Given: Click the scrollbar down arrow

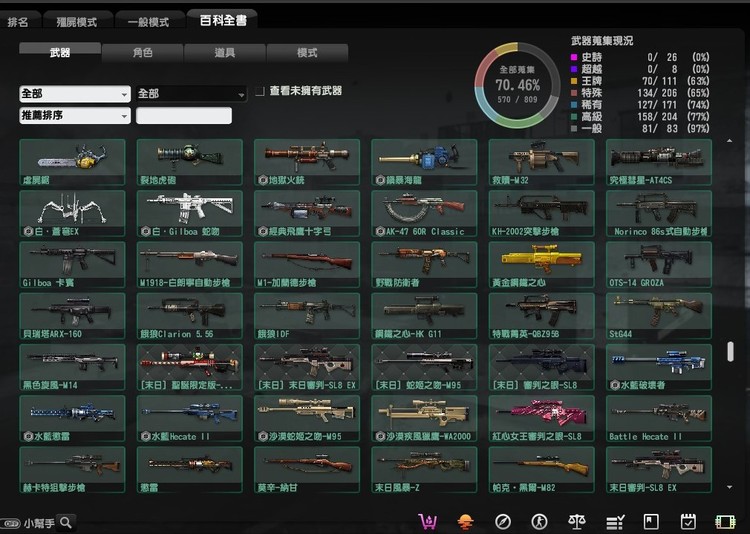Looking at the screenshot, I should point(729,487).
